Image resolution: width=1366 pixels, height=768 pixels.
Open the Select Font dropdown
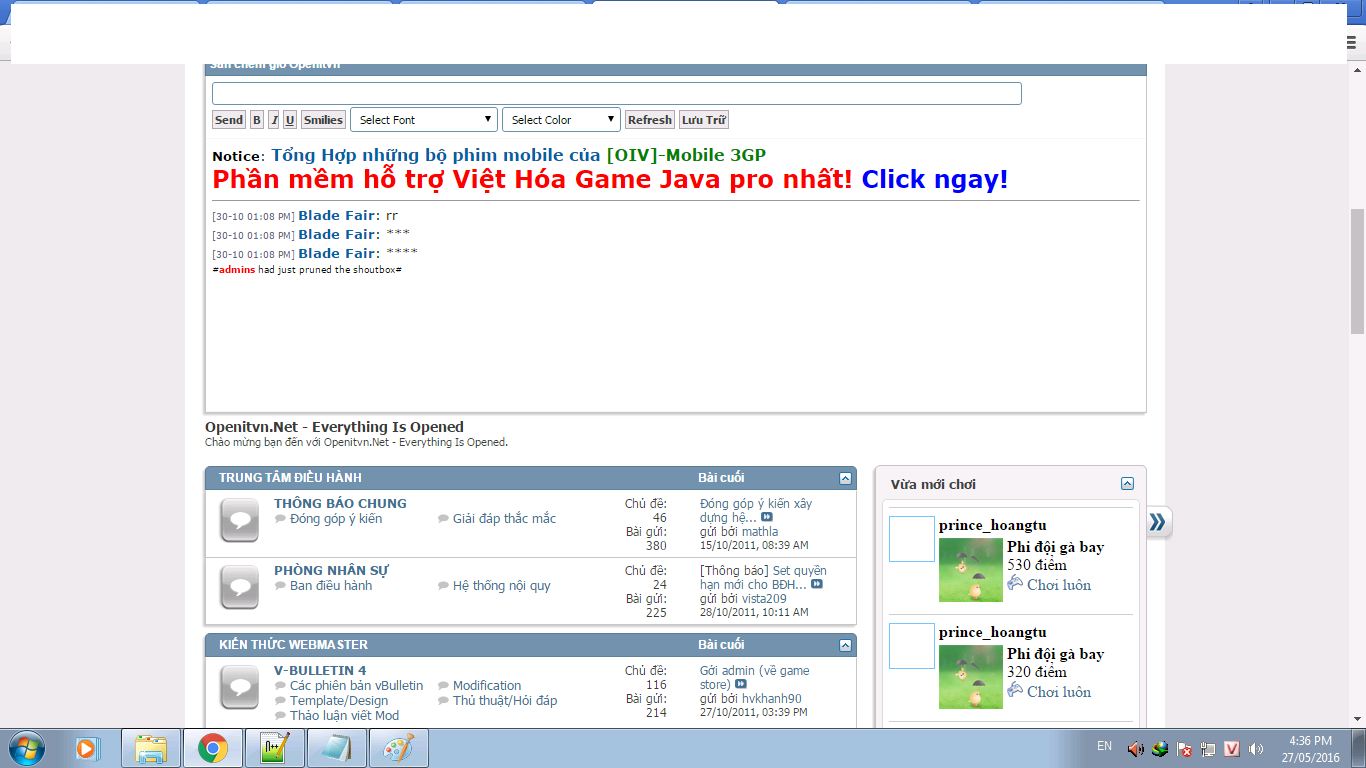click(x=423, y=120)
